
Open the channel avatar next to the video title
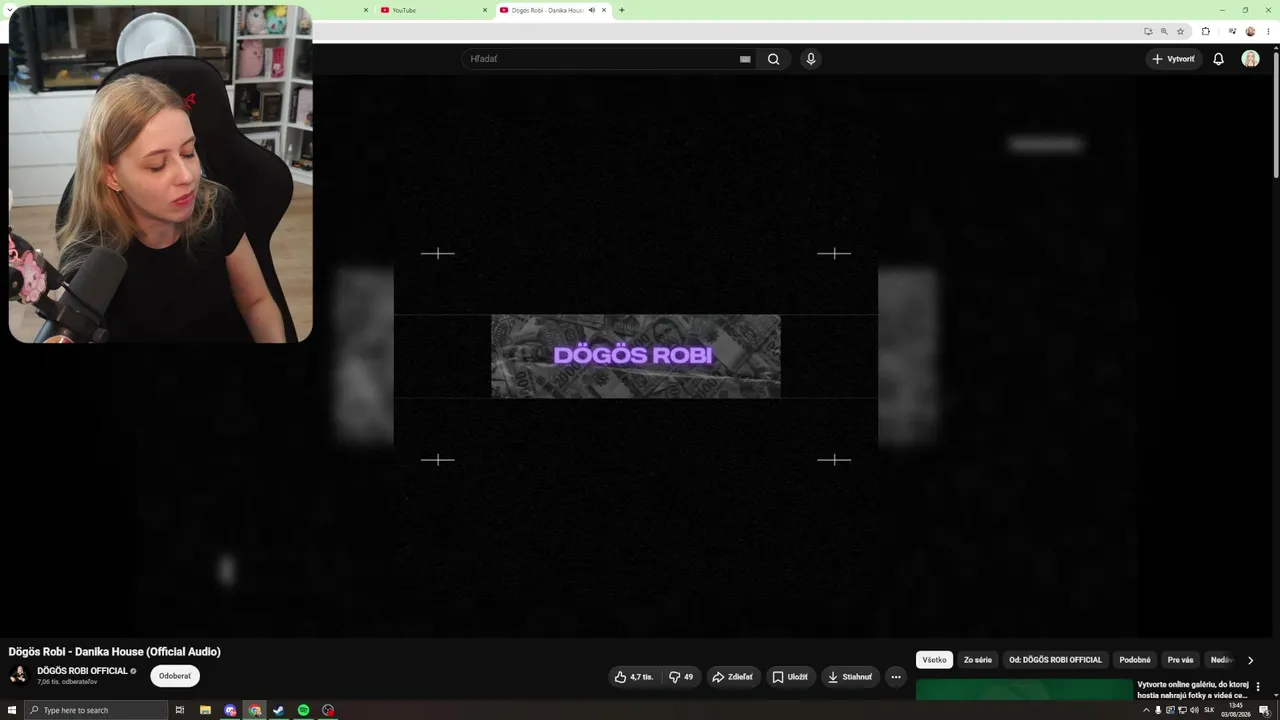pyautogui.click(x=18, y=675)
